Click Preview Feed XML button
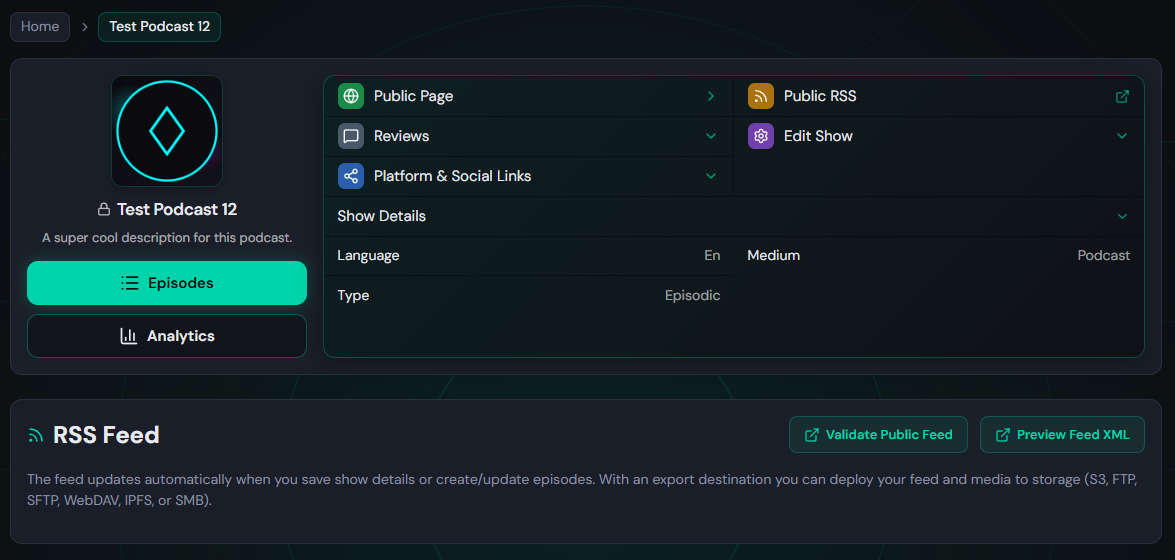Viewport: 1175px width, 560px height. click(1062, 435)
